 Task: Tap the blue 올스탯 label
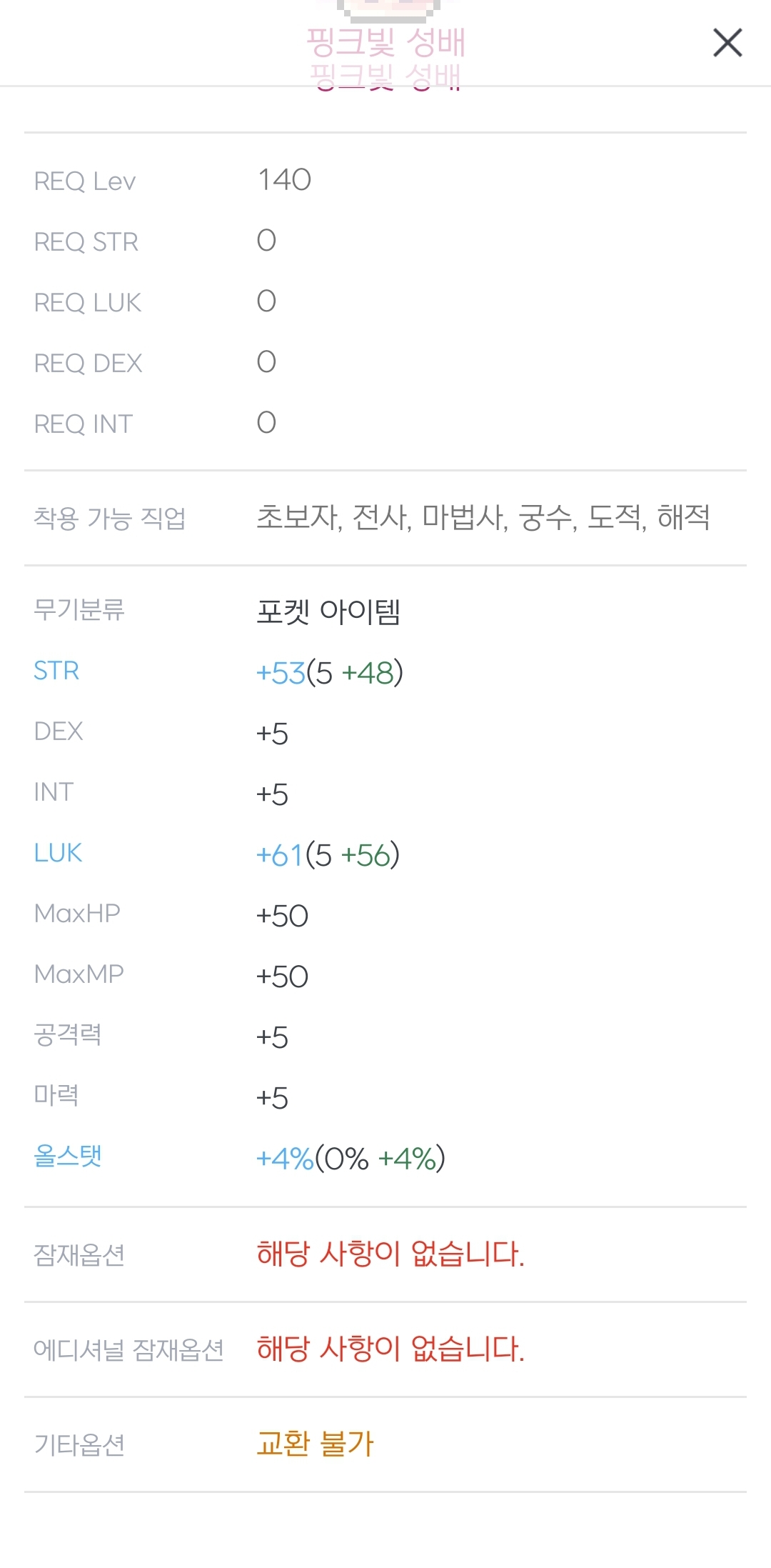point(68,1157)
